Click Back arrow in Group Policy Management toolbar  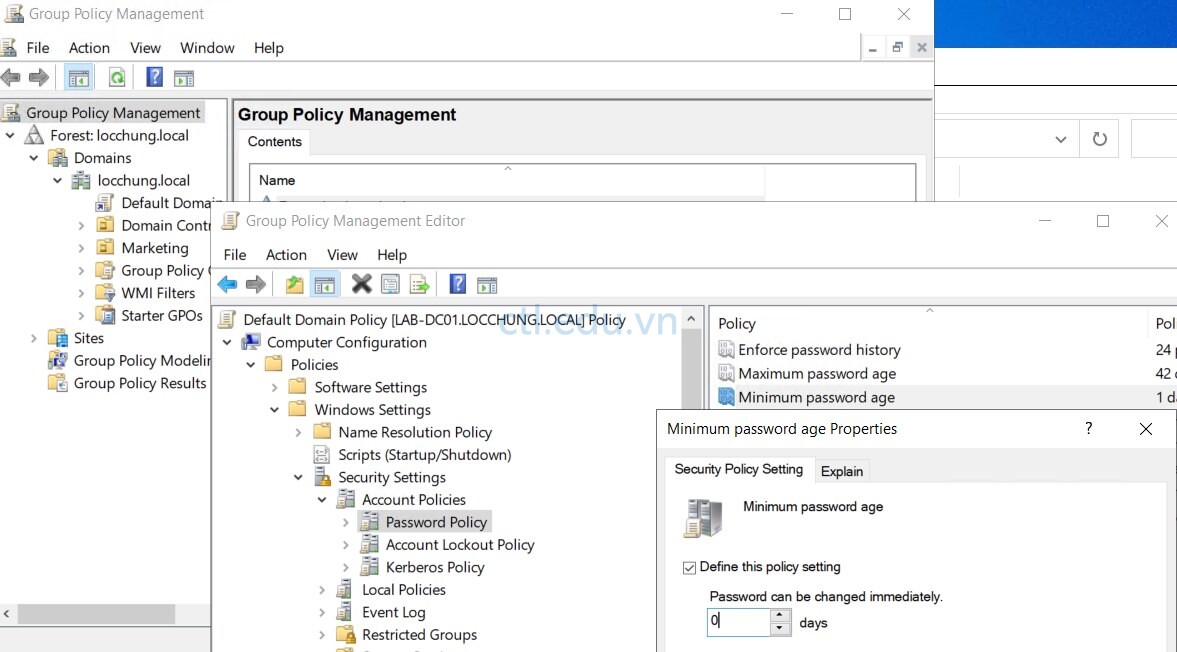[11, 77]
